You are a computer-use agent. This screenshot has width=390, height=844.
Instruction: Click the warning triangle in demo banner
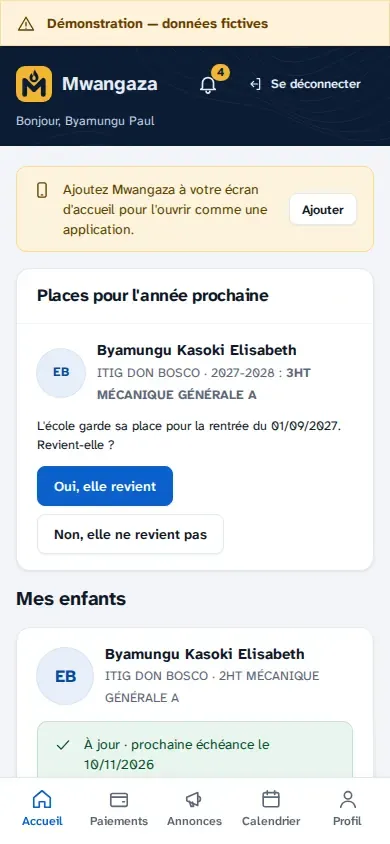[26, 24]
